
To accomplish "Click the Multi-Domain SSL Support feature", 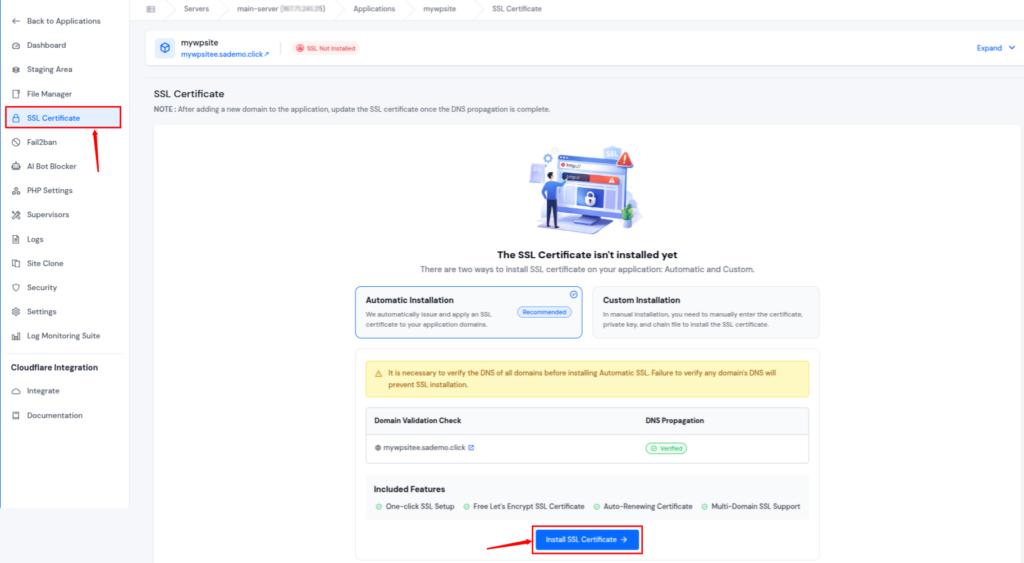I will tap(750, 506).
